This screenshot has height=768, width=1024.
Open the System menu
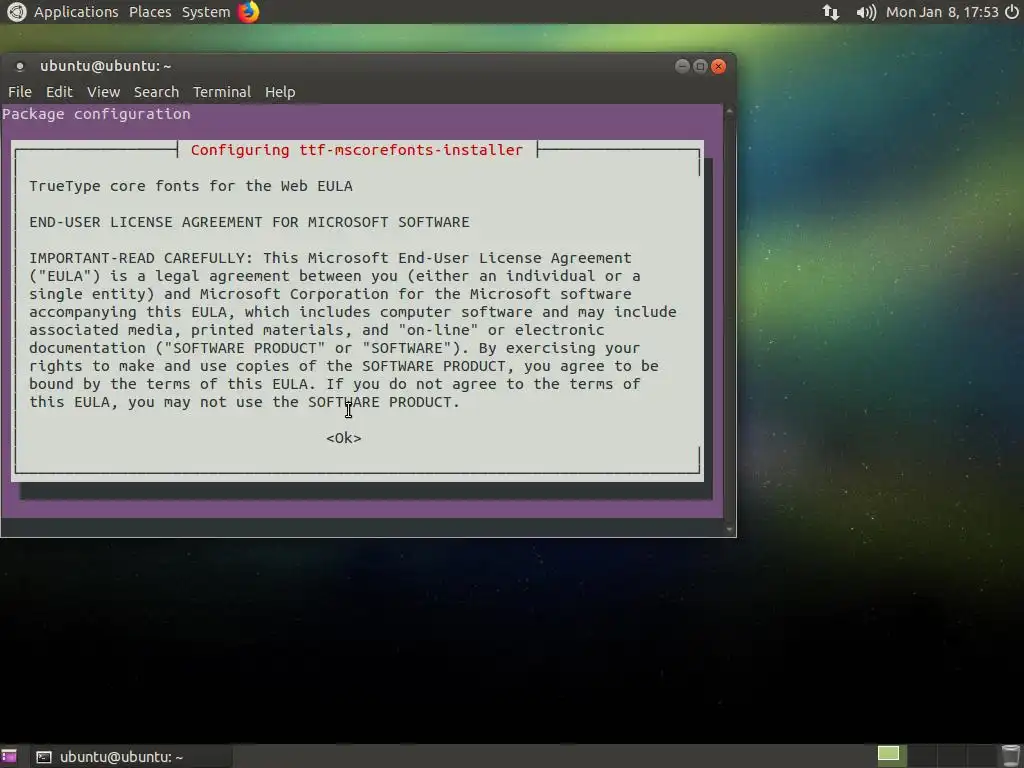point(206,12)
